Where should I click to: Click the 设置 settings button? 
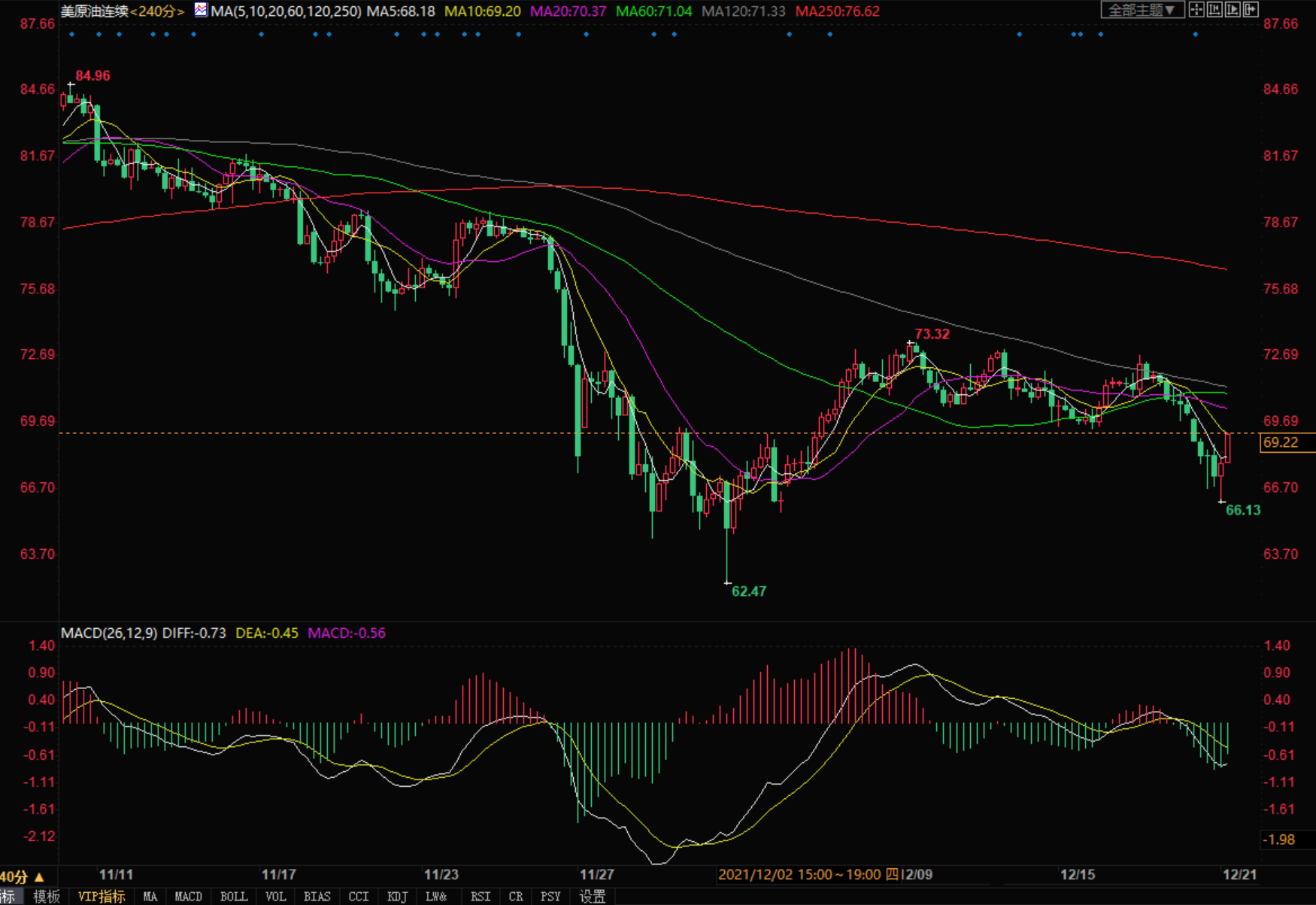[592, 897]
